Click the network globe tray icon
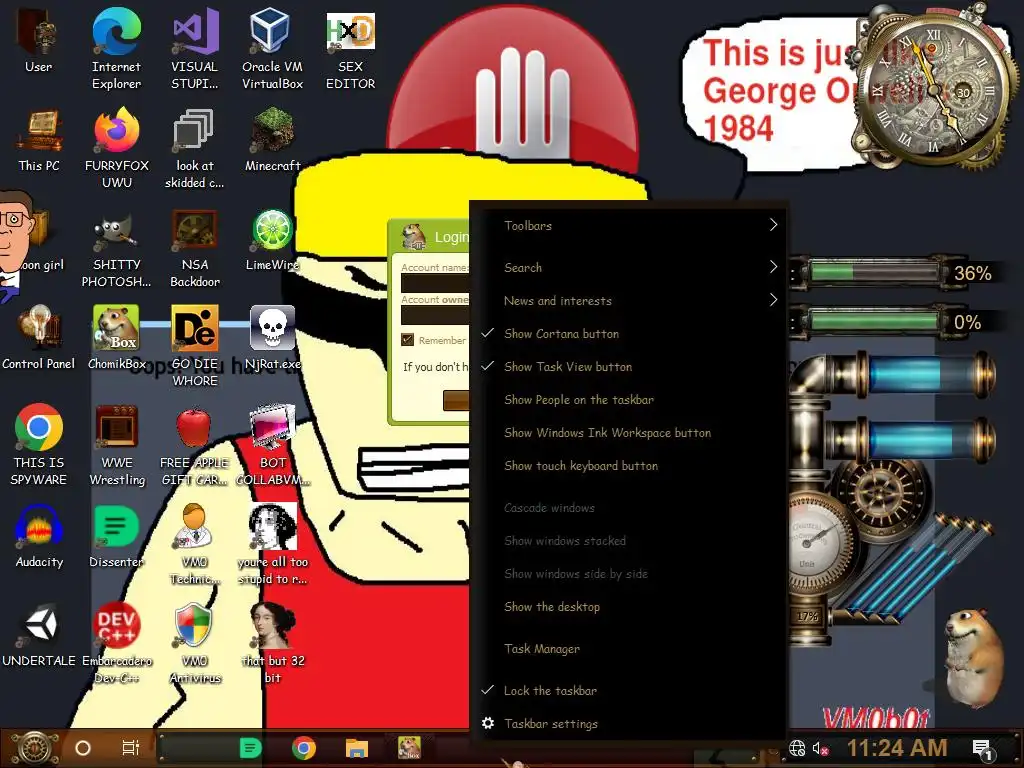Screen dimensions: 1024x768 tap(797, 748)
